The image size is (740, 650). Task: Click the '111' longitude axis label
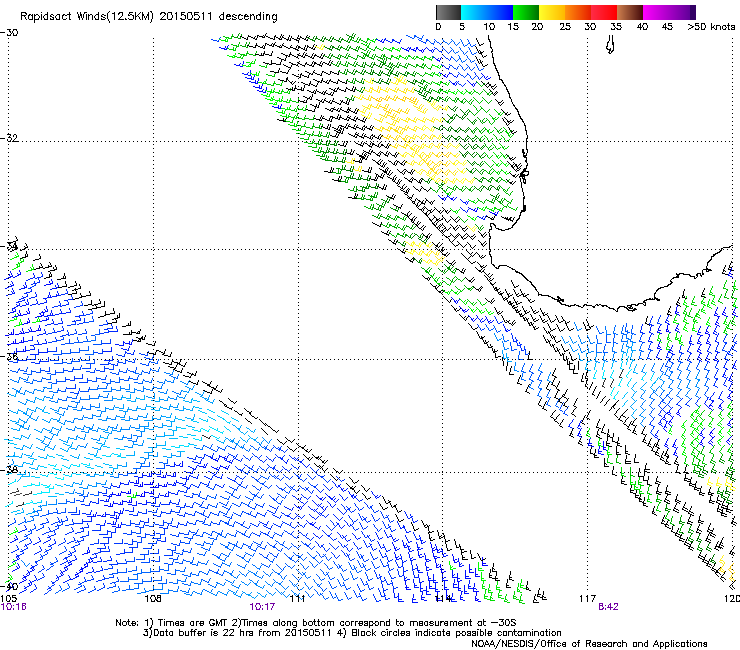click(297, 599)
